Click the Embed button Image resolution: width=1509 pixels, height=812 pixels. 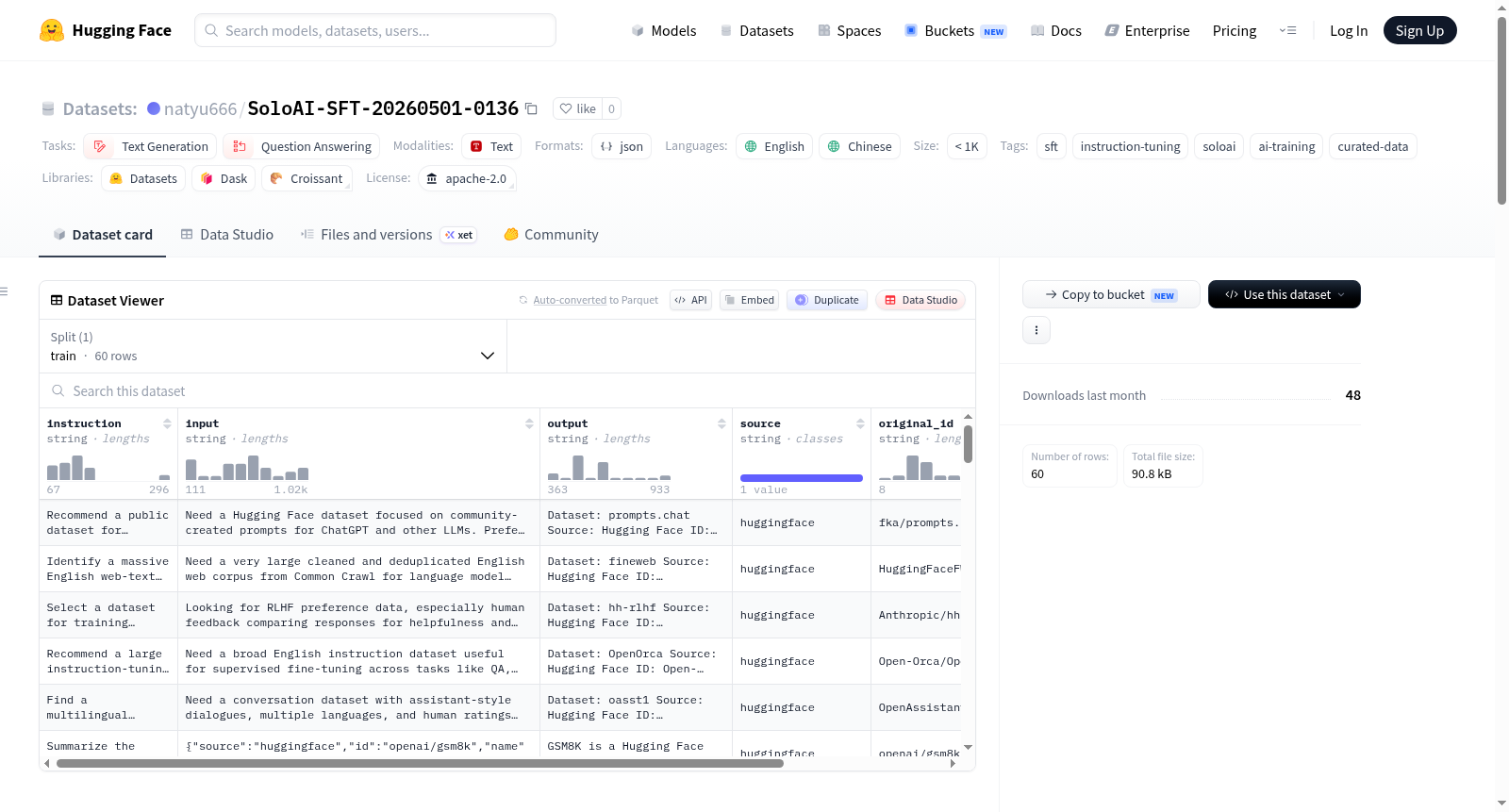click(x=749, y=300)
